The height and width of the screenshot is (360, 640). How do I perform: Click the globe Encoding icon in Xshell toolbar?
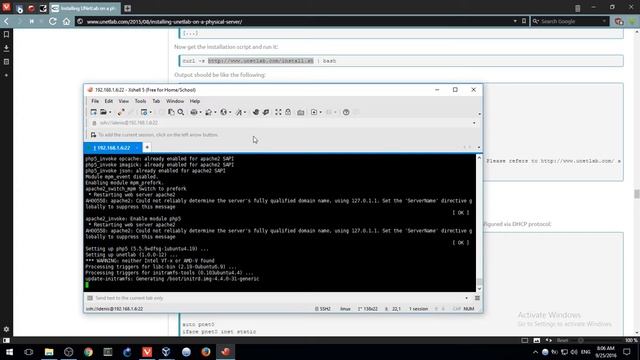pos(224,112)
